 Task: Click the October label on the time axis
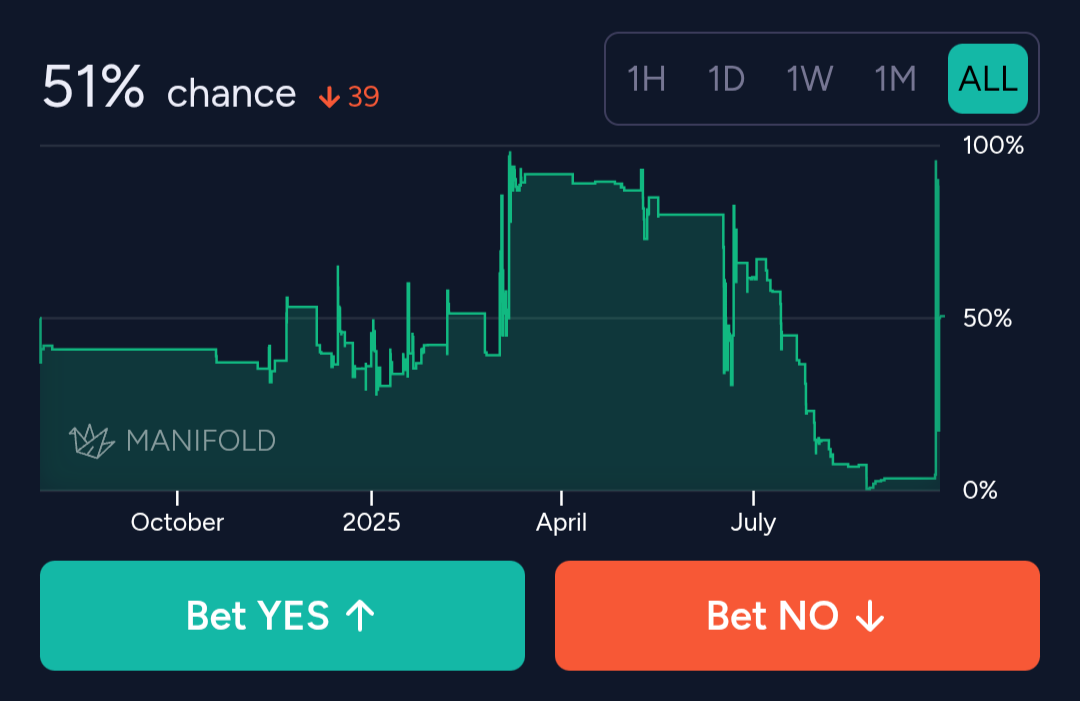(x=177, y=522)
